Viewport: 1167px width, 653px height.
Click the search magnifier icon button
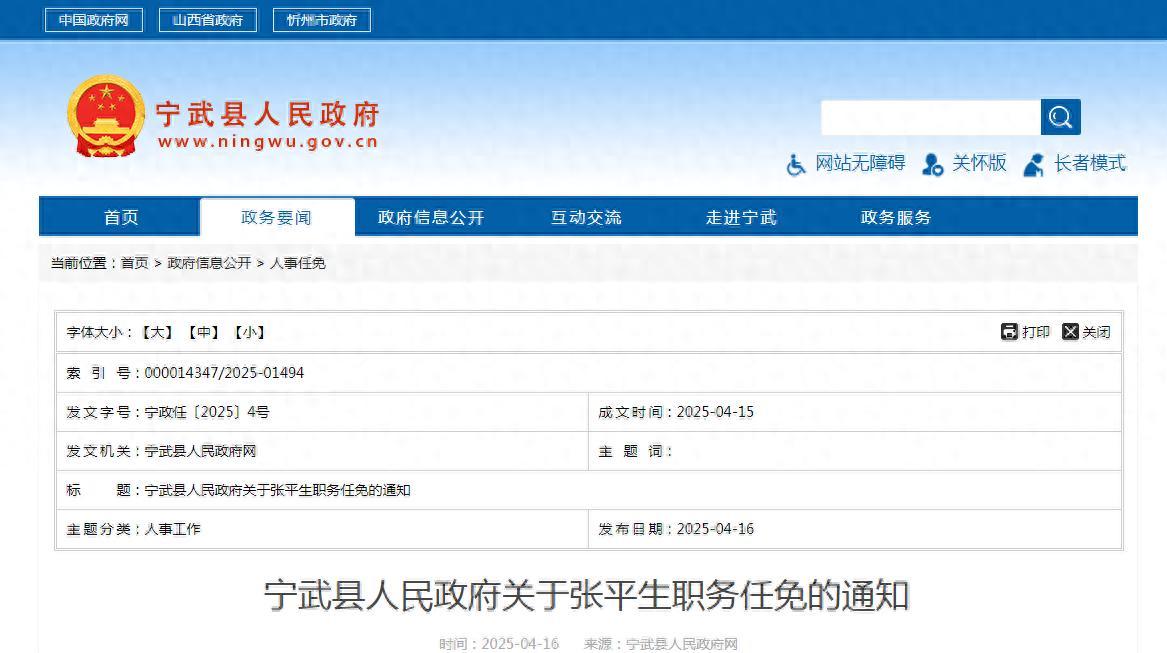(1060, 118)
